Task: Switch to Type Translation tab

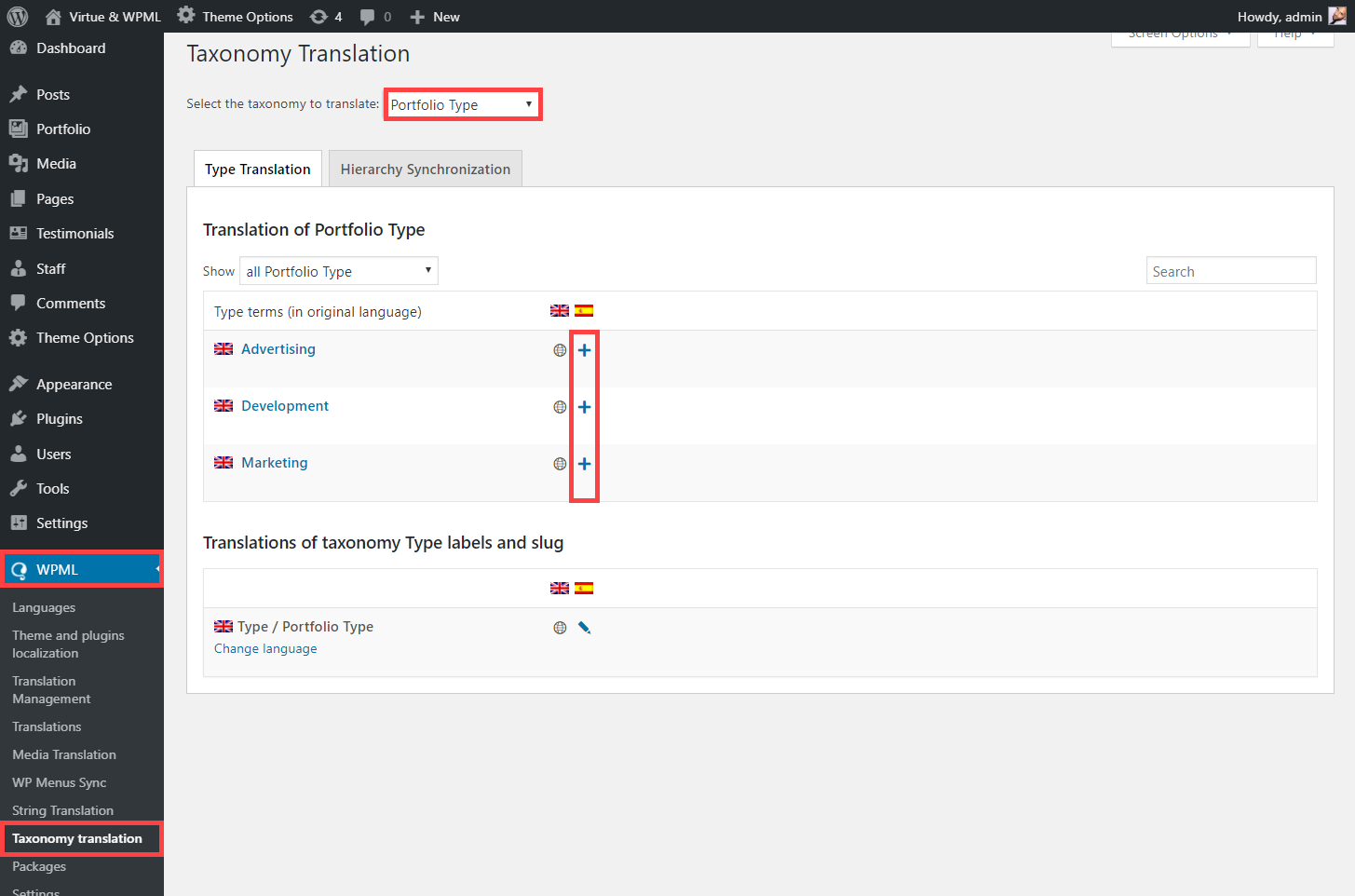Action: coord(258,169)
